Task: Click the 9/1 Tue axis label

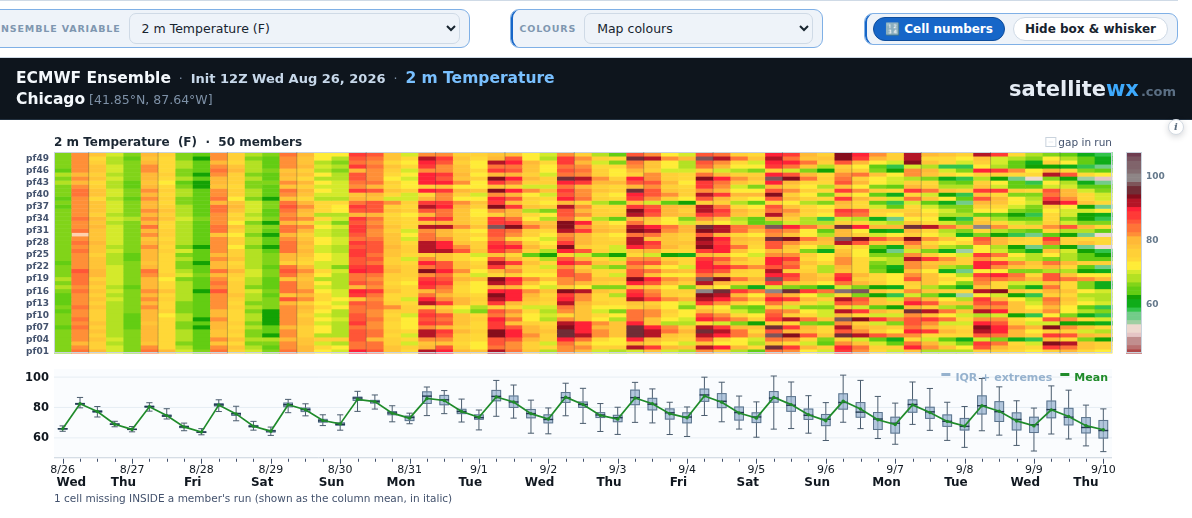Action: pos(472,475)
